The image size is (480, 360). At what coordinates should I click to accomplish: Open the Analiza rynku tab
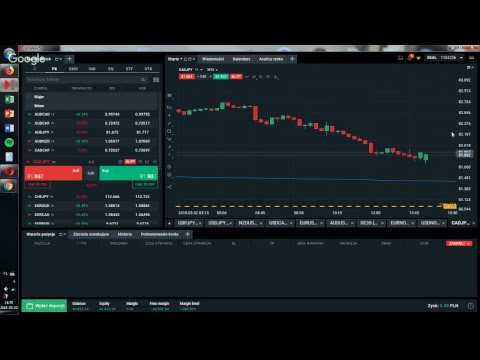tap(271, 59)
